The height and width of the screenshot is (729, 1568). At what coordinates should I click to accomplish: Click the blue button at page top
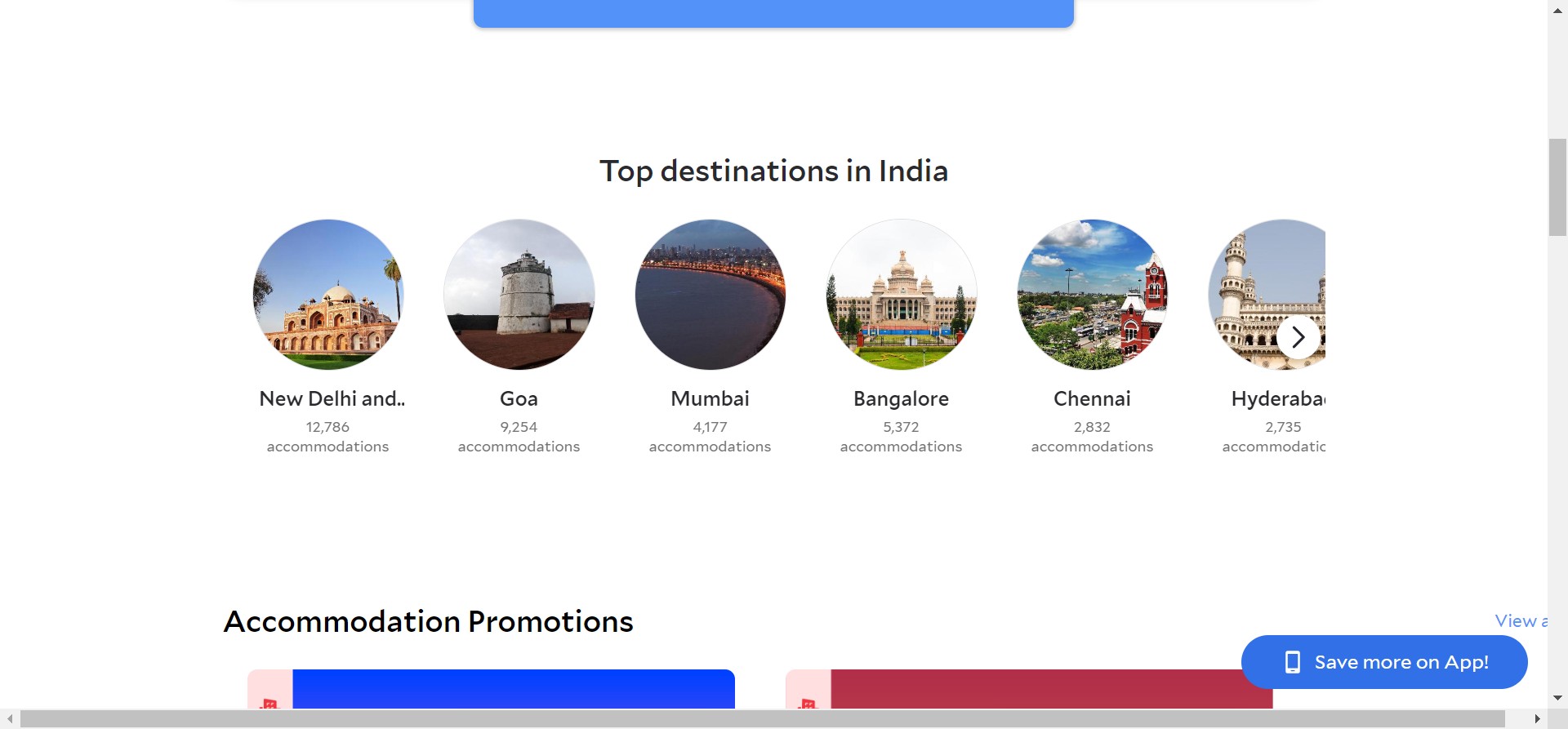(773, 13)
